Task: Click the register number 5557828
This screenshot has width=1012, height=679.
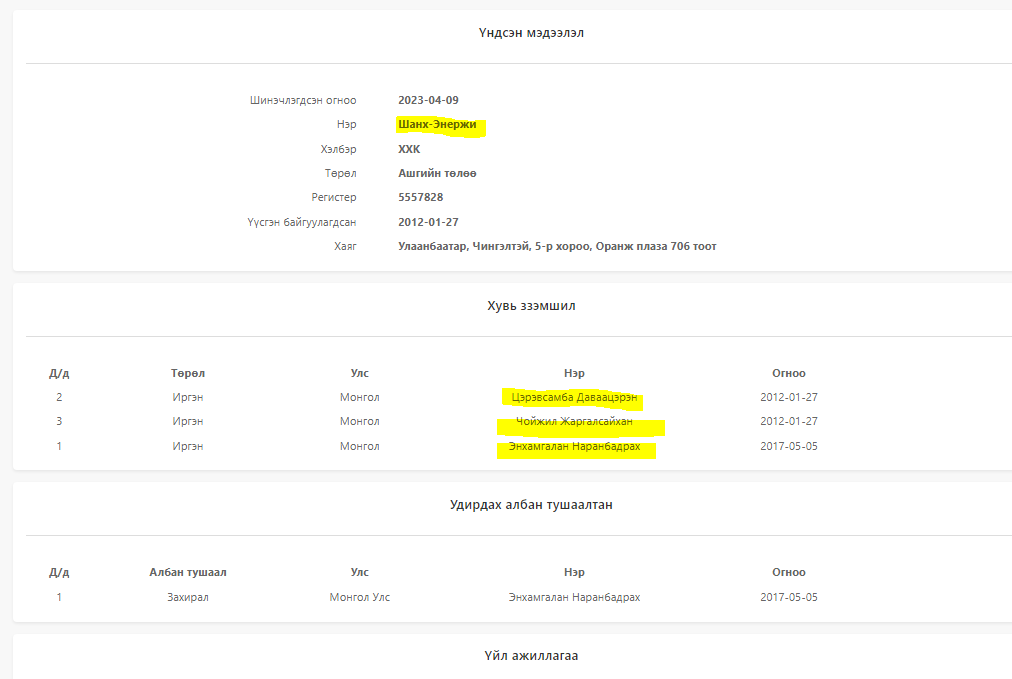Action: [420, 198]
